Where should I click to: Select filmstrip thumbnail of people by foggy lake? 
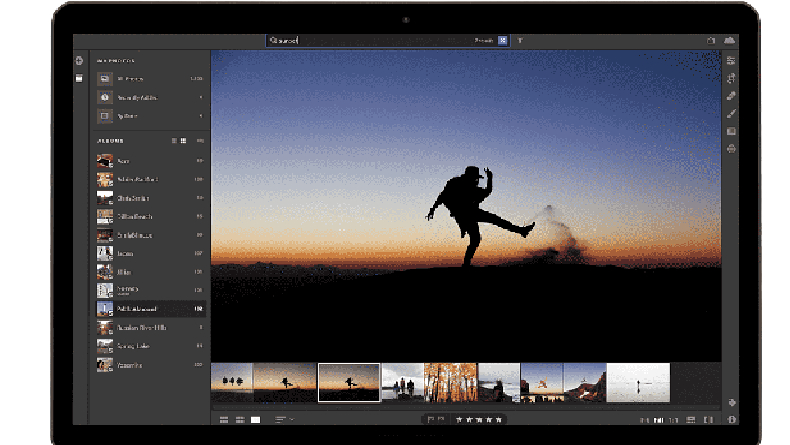403,382
